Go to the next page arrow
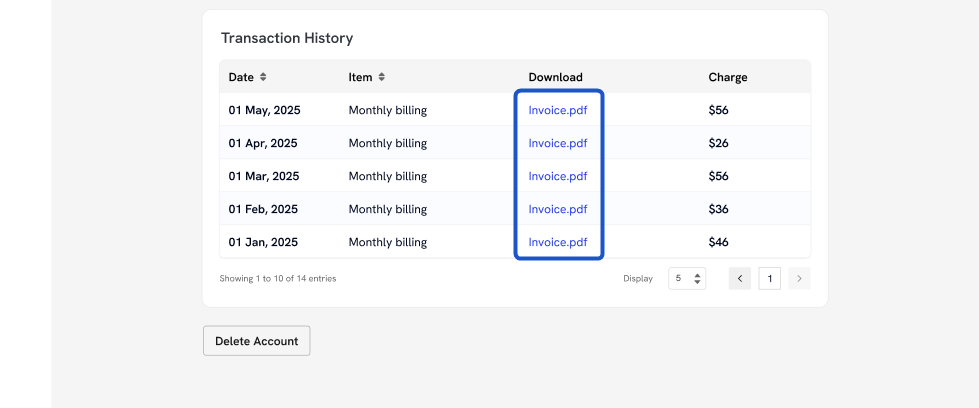 tap(799, 279)
